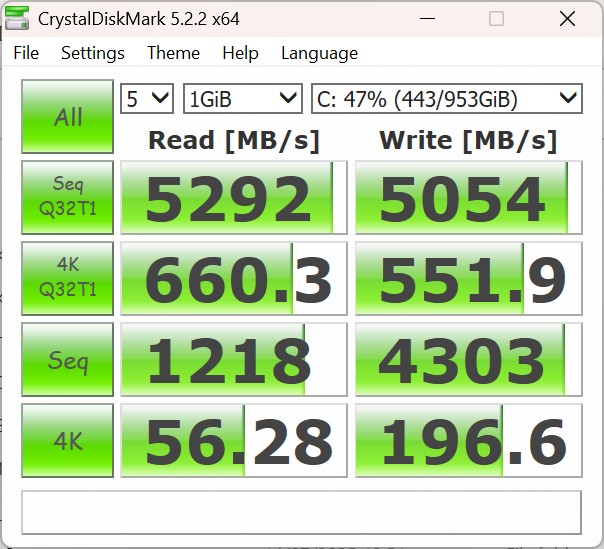Open the Theme menu
The height and width of the screenshot is (549, 604).
pos(173,53)
